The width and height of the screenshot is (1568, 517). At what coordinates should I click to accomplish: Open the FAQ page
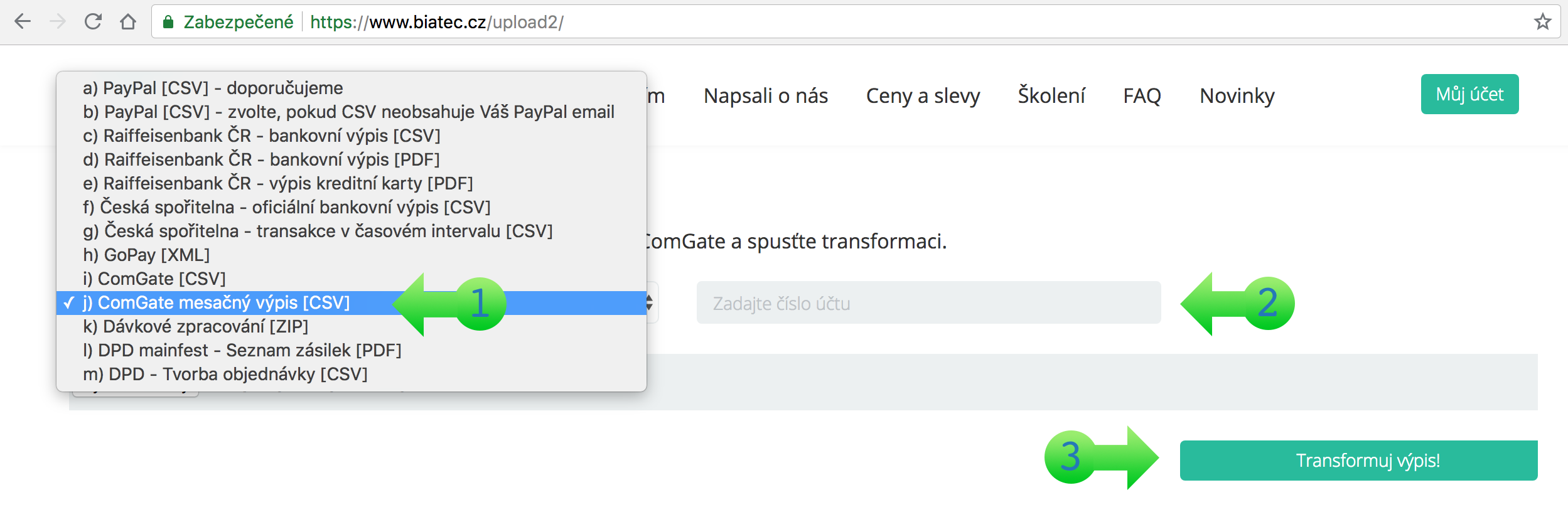[1142, 95]
